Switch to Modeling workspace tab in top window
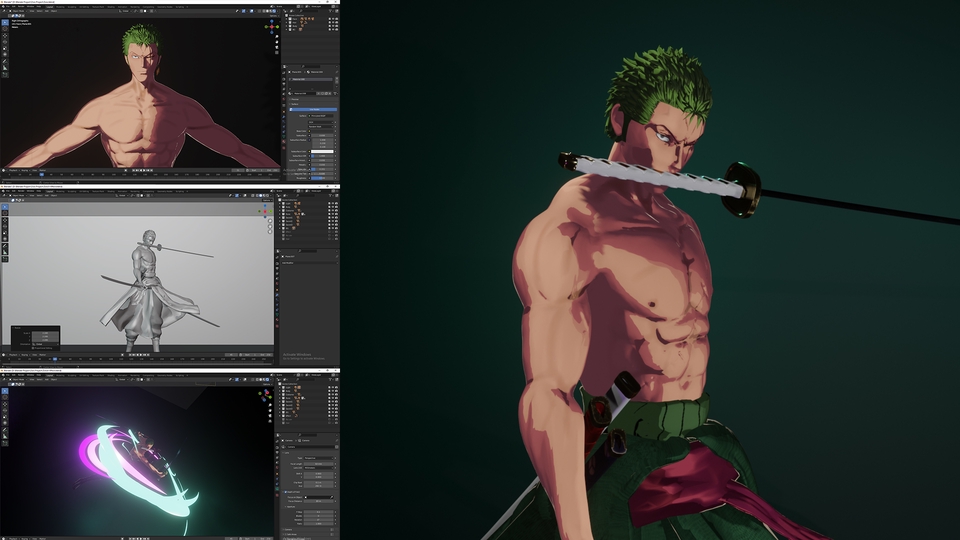 [61, 7]
